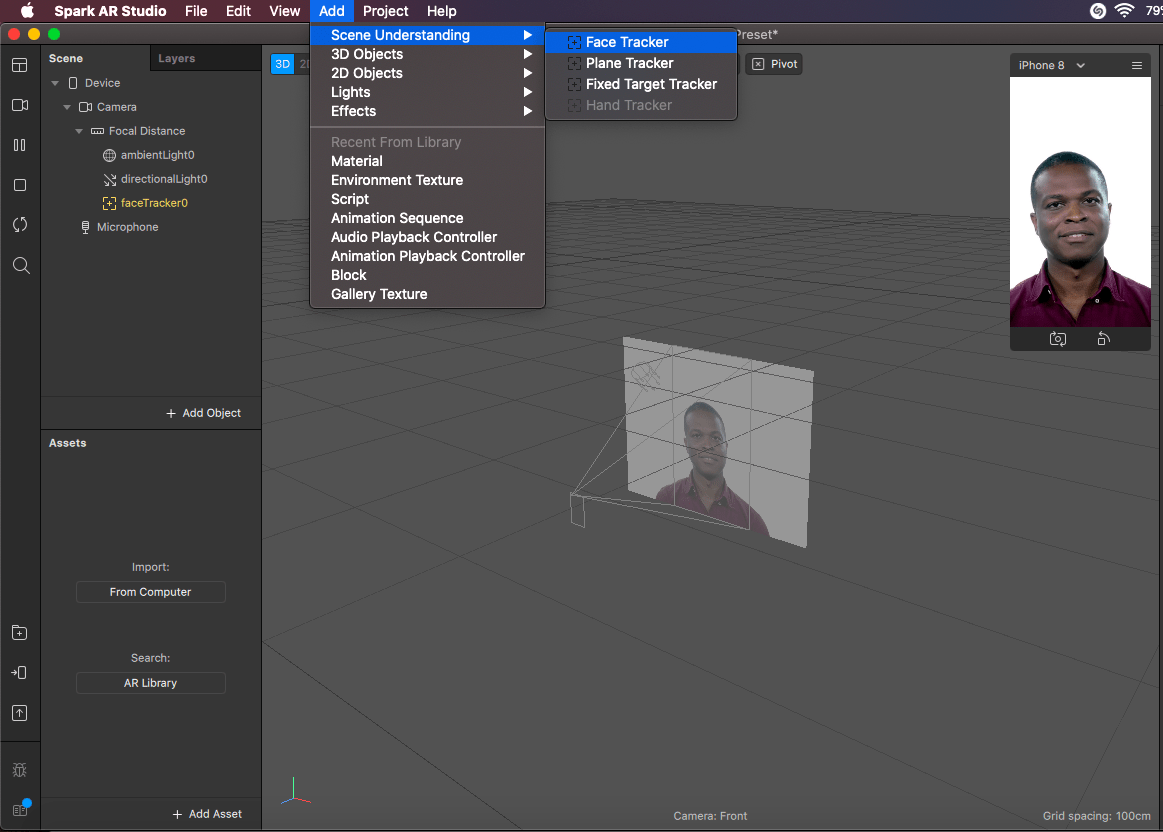Choose Plane Tracker from the submenu
Viewport: 1163px width, 832px height.
click(629, 63)
